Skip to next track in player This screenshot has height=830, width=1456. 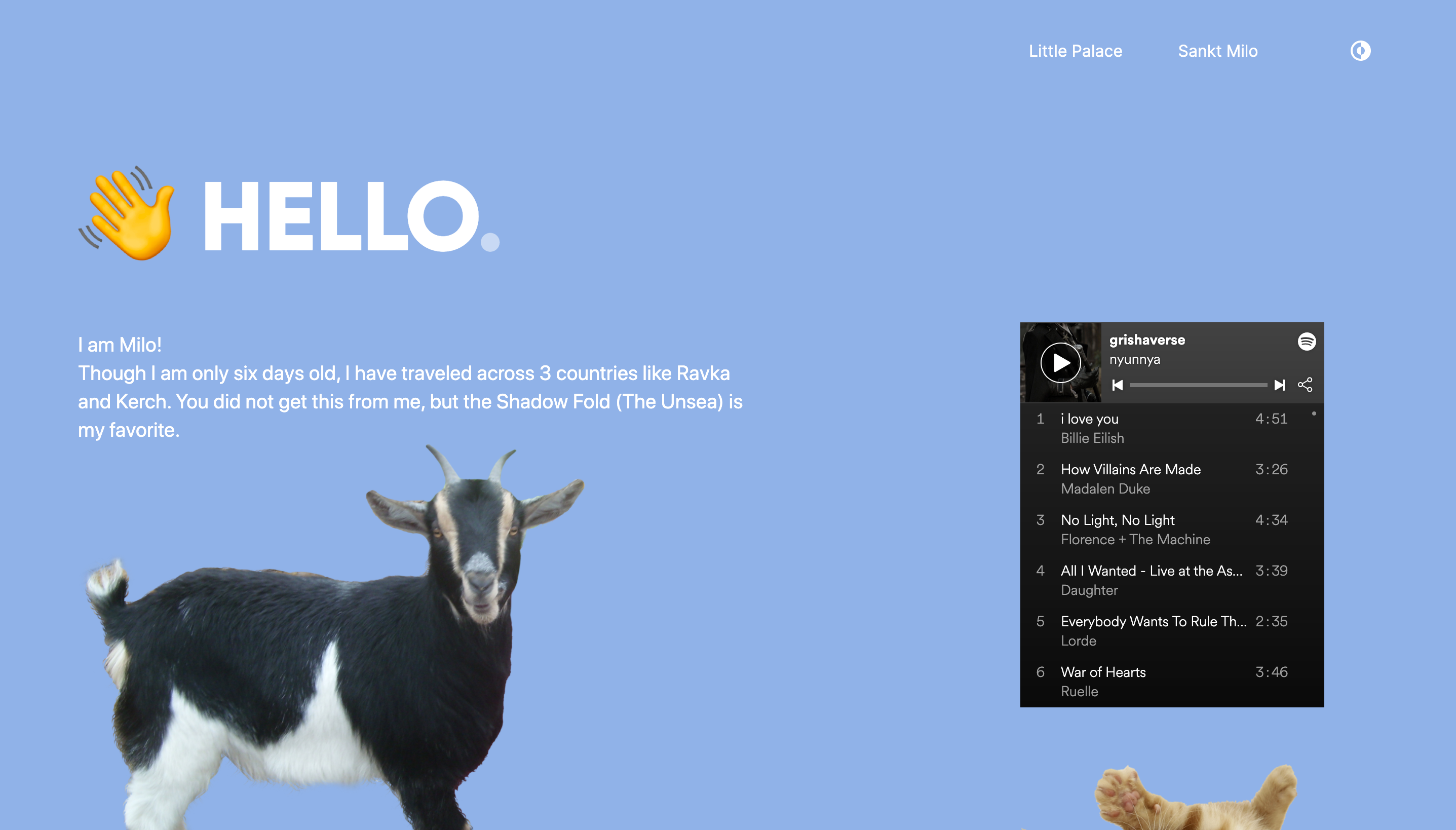click(1279, 385)
